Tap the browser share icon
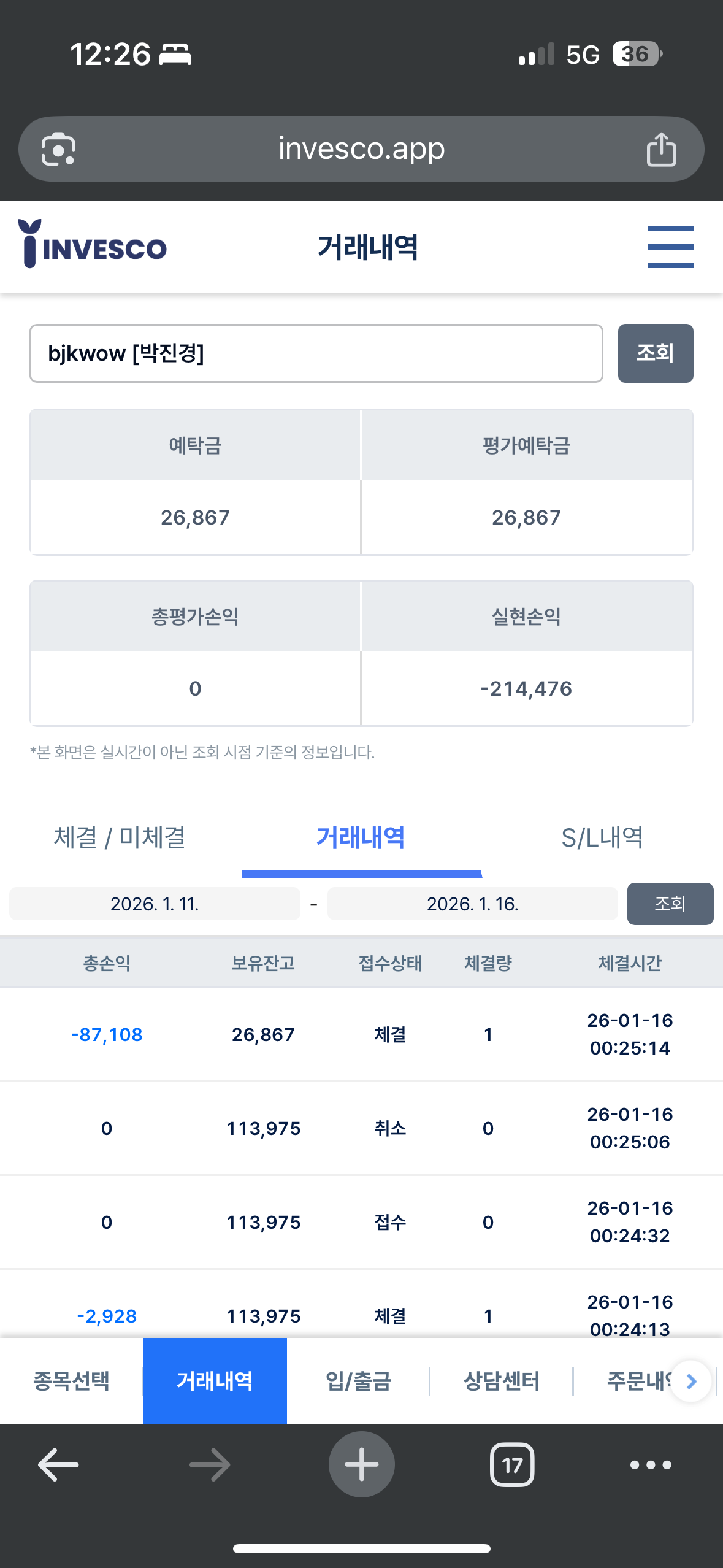 661,149
